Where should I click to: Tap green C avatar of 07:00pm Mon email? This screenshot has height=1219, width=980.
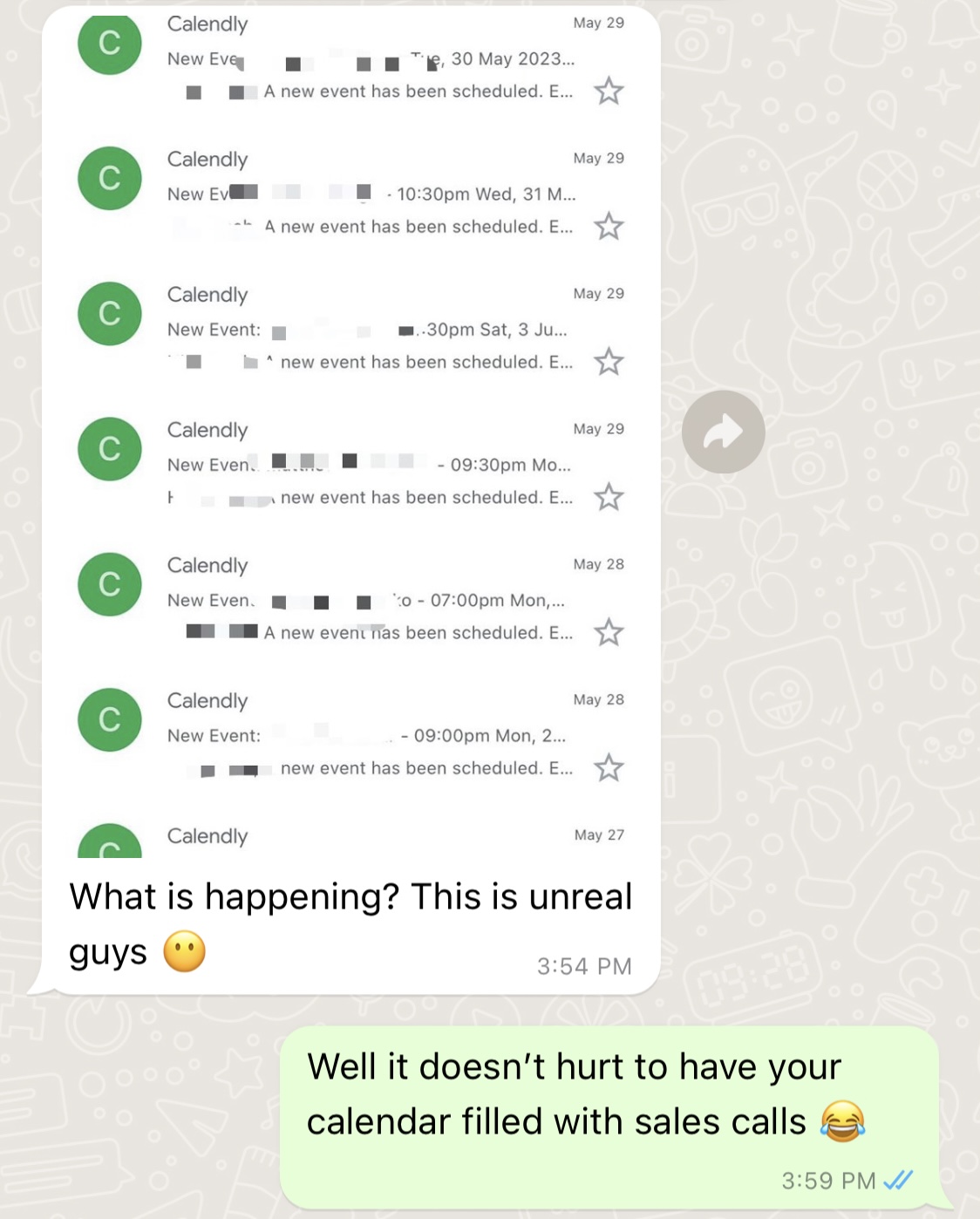click(x=110, y=584)
